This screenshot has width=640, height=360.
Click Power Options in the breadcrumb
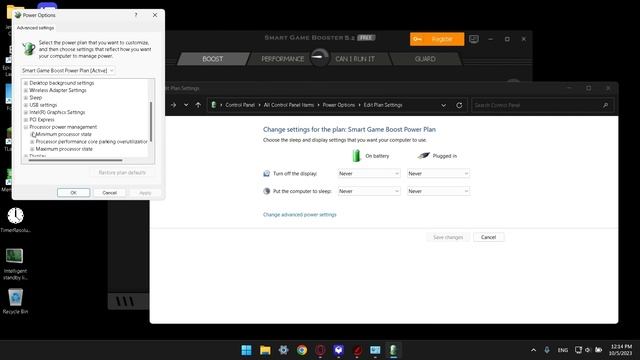339,105
